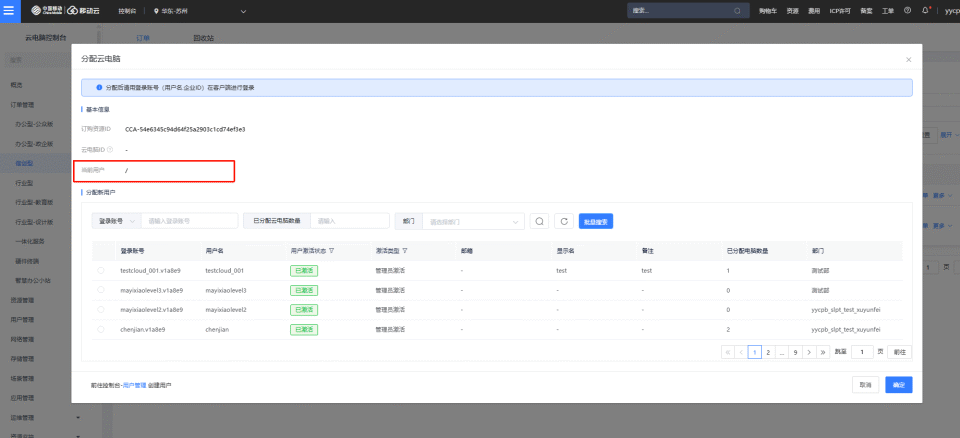Click 已激活 status badge for chenjian
The image size is (960, 438).
click(304, 330)
